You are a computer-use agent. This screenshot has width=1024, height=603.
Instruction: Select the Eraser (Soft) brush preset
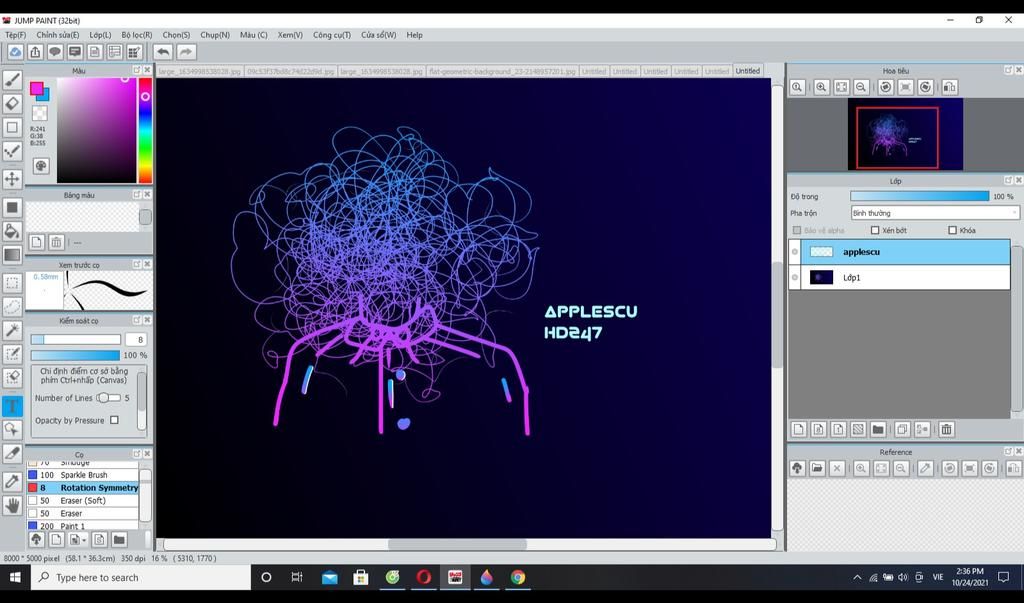83,500
